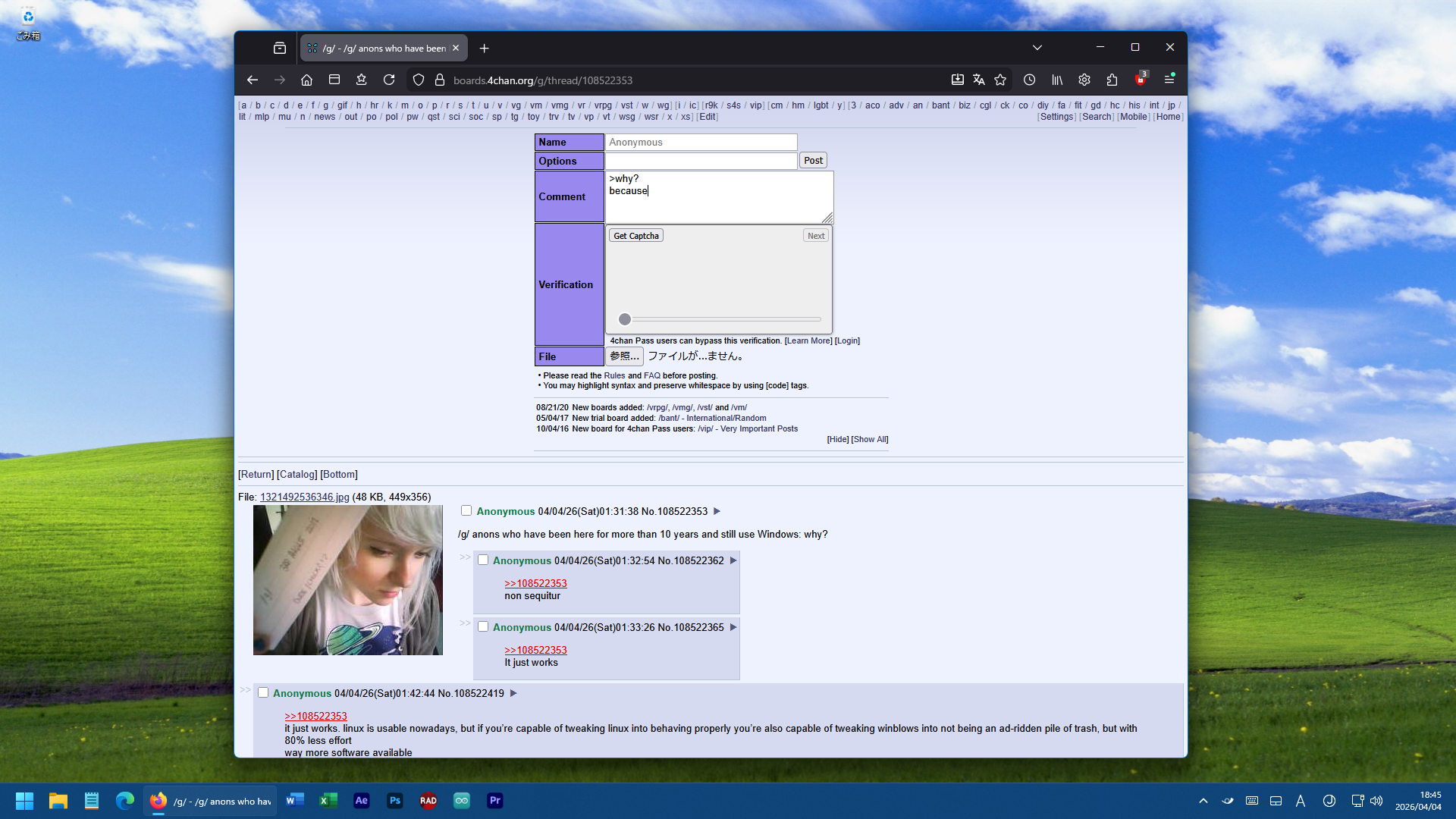Open Firefox hamburger application menu
This screenshot has height=819, width=1456.
tap(1169, 80)
